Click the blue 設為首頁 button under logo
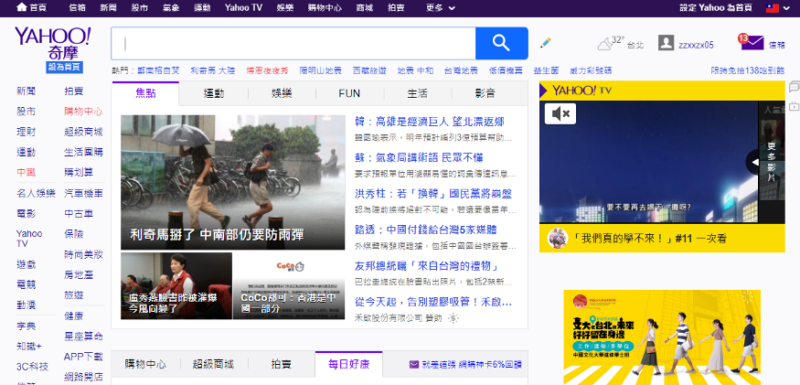Image resolution: width=800 pixels, height=385 pixels. (64, 67)
